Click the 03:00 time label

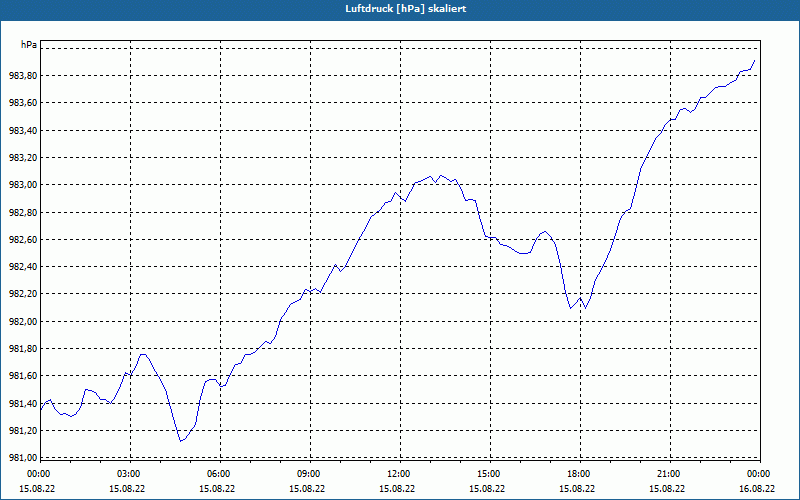coord(129,474)
